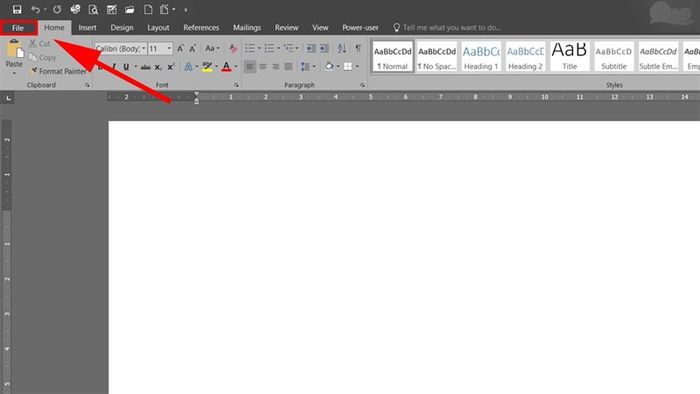The height and width of the screenshot is (394, 700).
Task: Click the Bullets list icon
Action: 250,48
